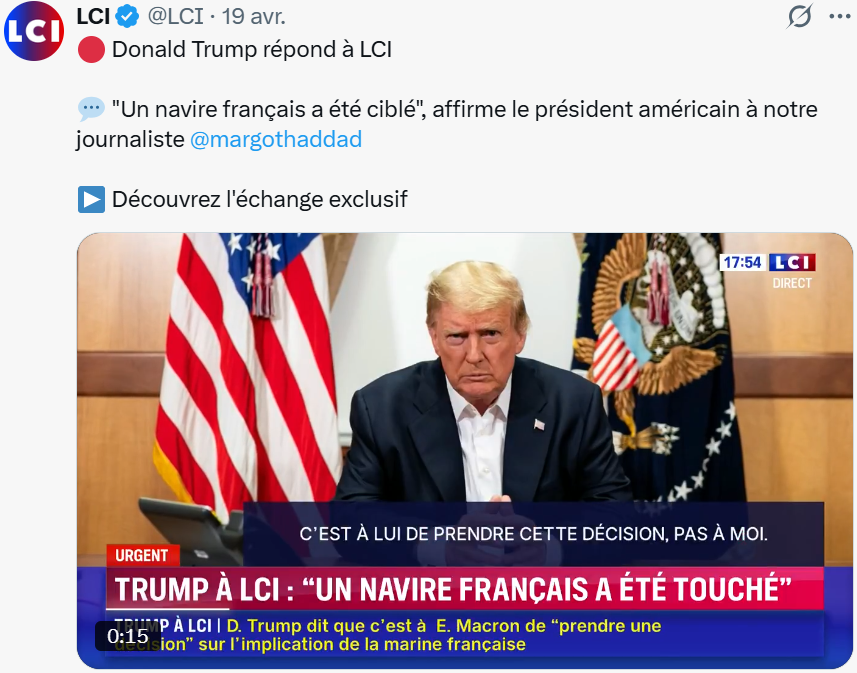Viewport: 857px width, 673px height.
Task: Click the 'Découvrez l'échange exclusif' text line
Action: pyautogui.click(x=260, y=200)
